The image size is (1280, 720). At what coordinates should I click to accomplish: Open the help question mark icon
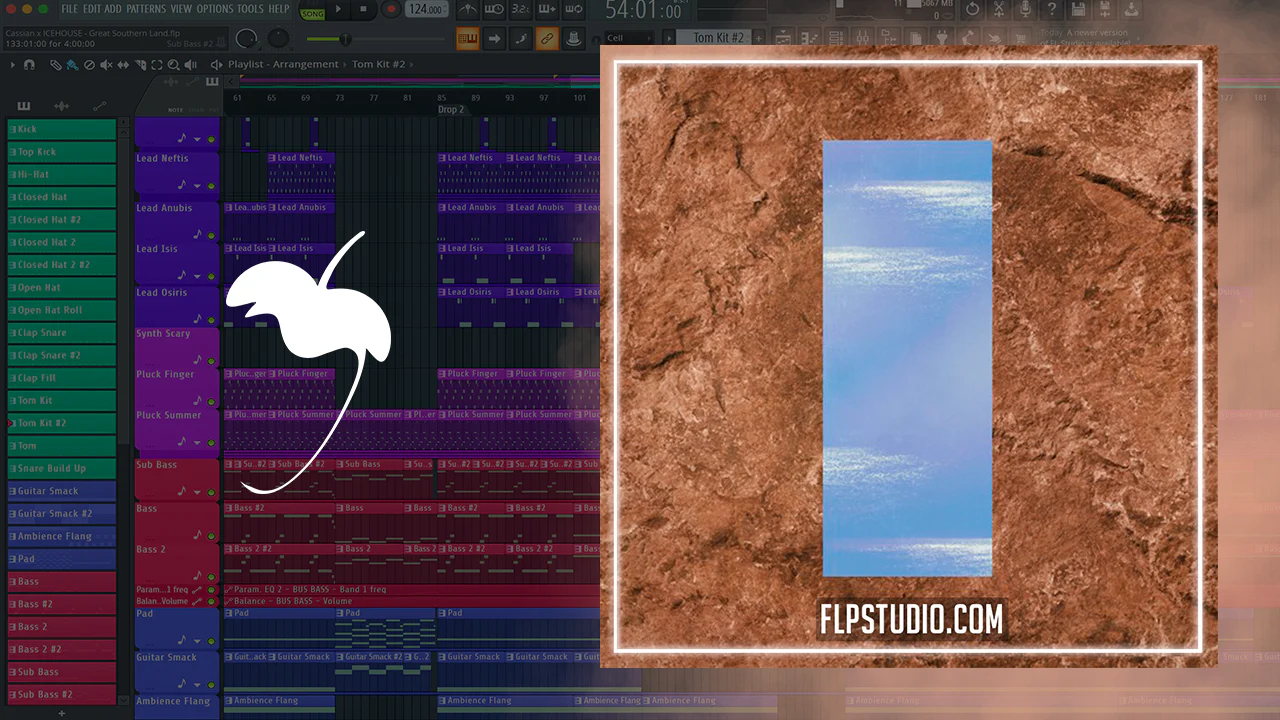click(x=1051, y=10)
